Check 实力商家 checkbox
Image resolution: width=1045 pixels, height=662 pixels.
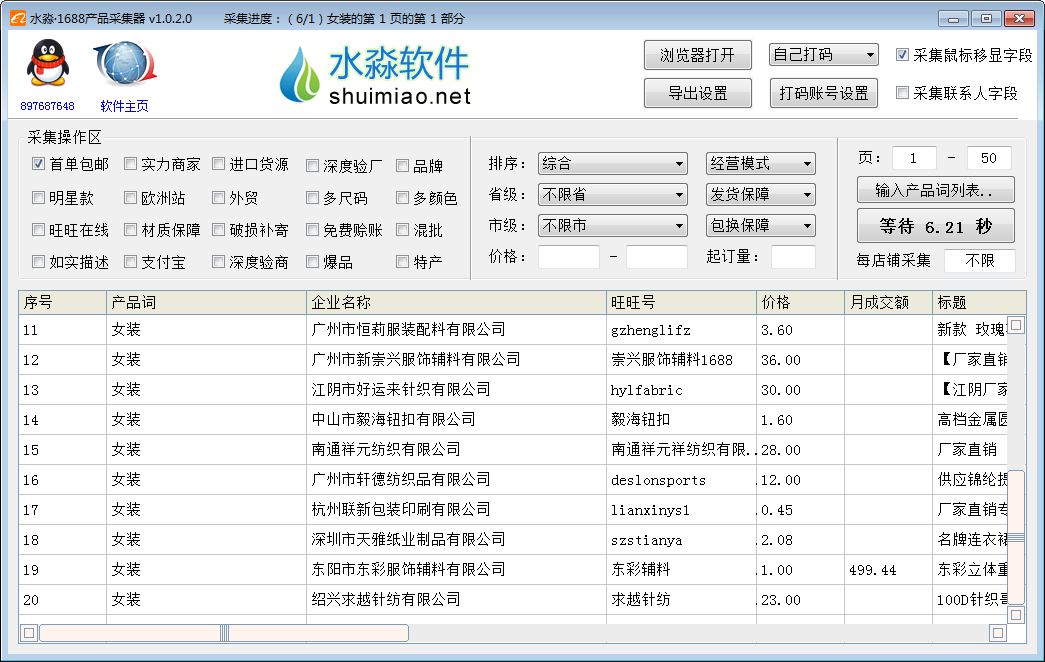(131, 163)
